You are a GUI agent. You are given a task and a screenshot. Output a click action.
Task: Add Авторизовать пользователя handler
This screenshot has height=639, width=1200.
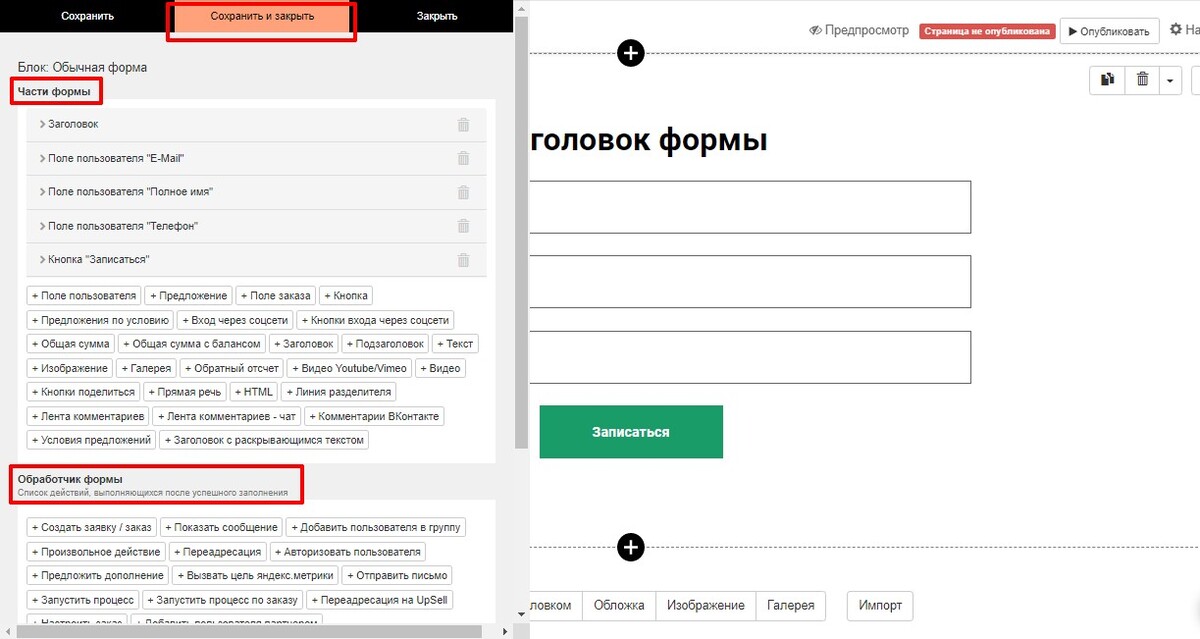pos(347,551)
